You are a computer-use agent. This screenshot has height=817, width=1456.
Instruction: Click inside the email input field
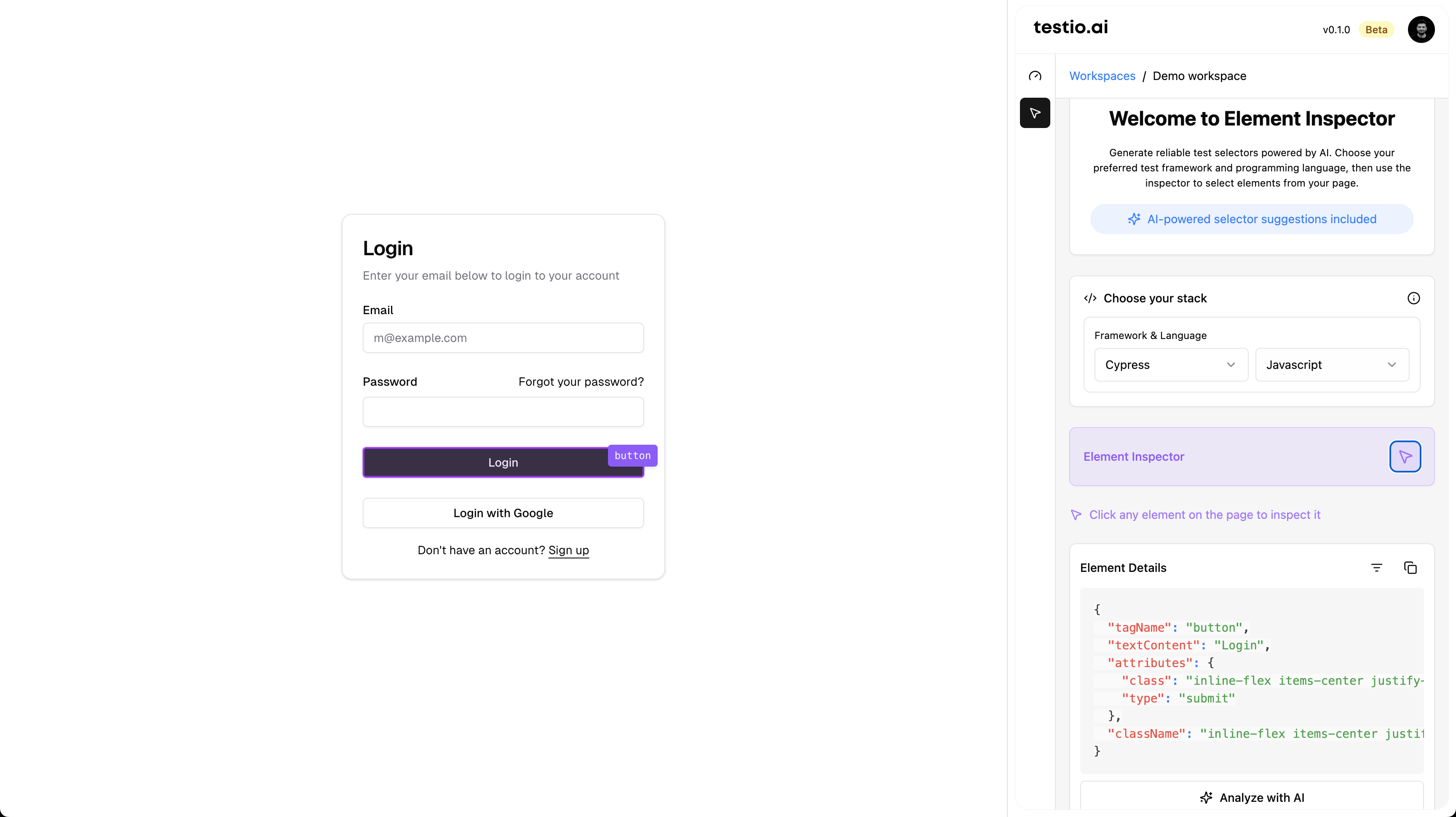[503, 337]
